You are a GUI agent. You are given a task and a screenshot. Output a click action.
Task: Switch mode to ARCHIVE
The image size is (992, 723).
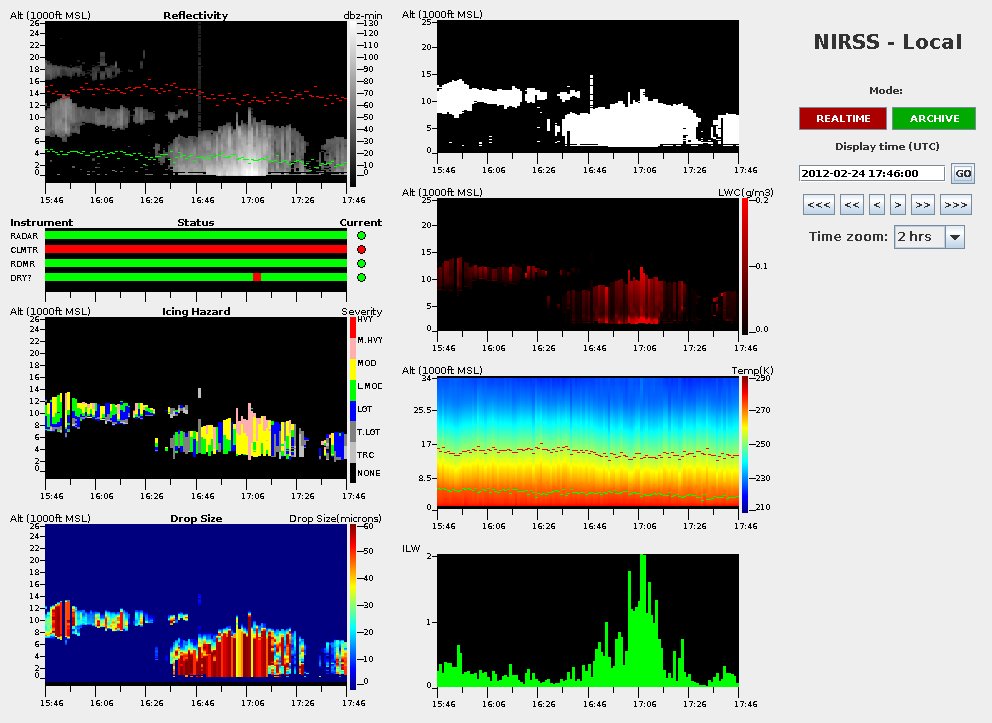click(933, 118)
